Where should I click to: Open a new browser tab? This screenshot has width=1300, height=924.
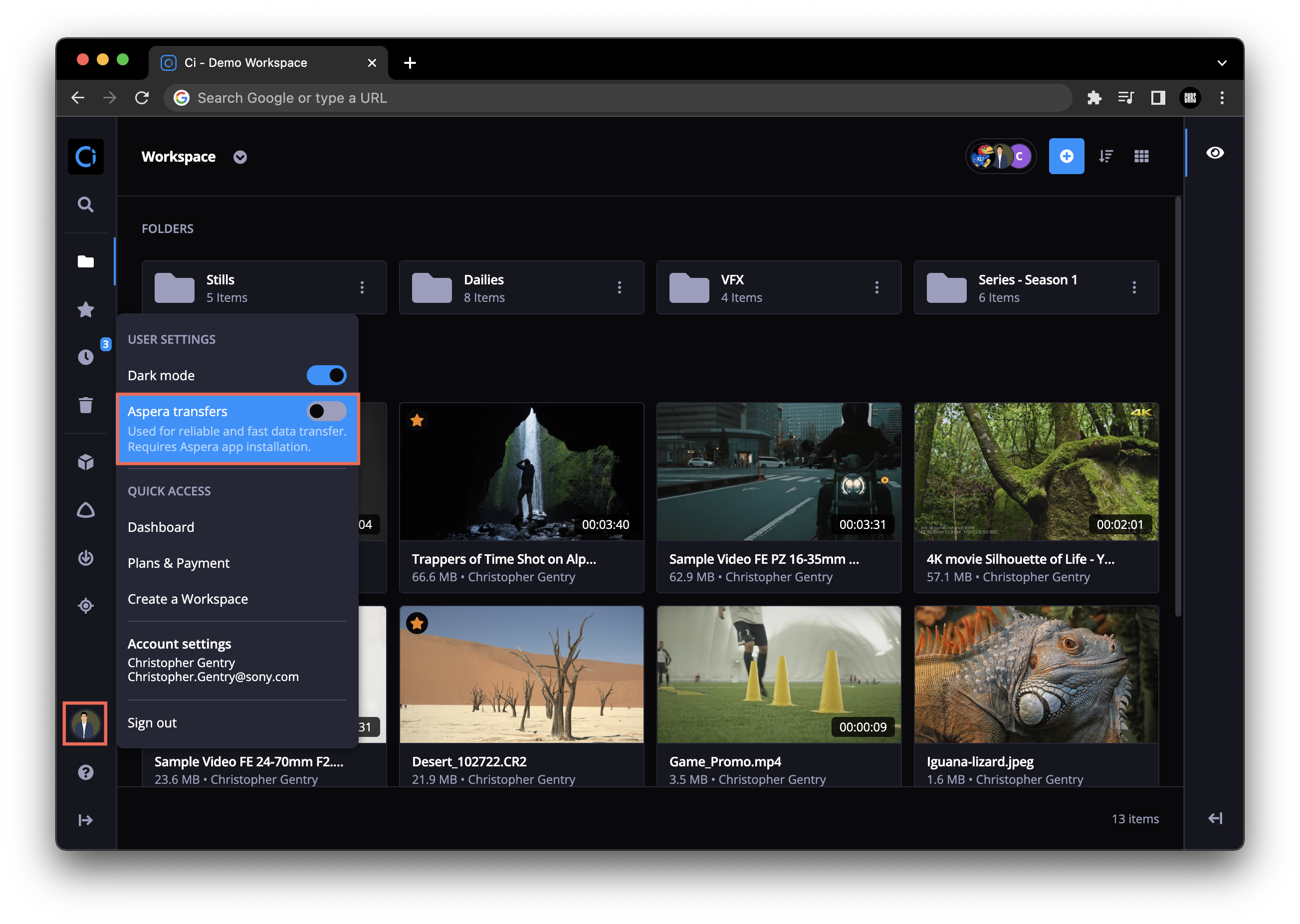point(410,62)
